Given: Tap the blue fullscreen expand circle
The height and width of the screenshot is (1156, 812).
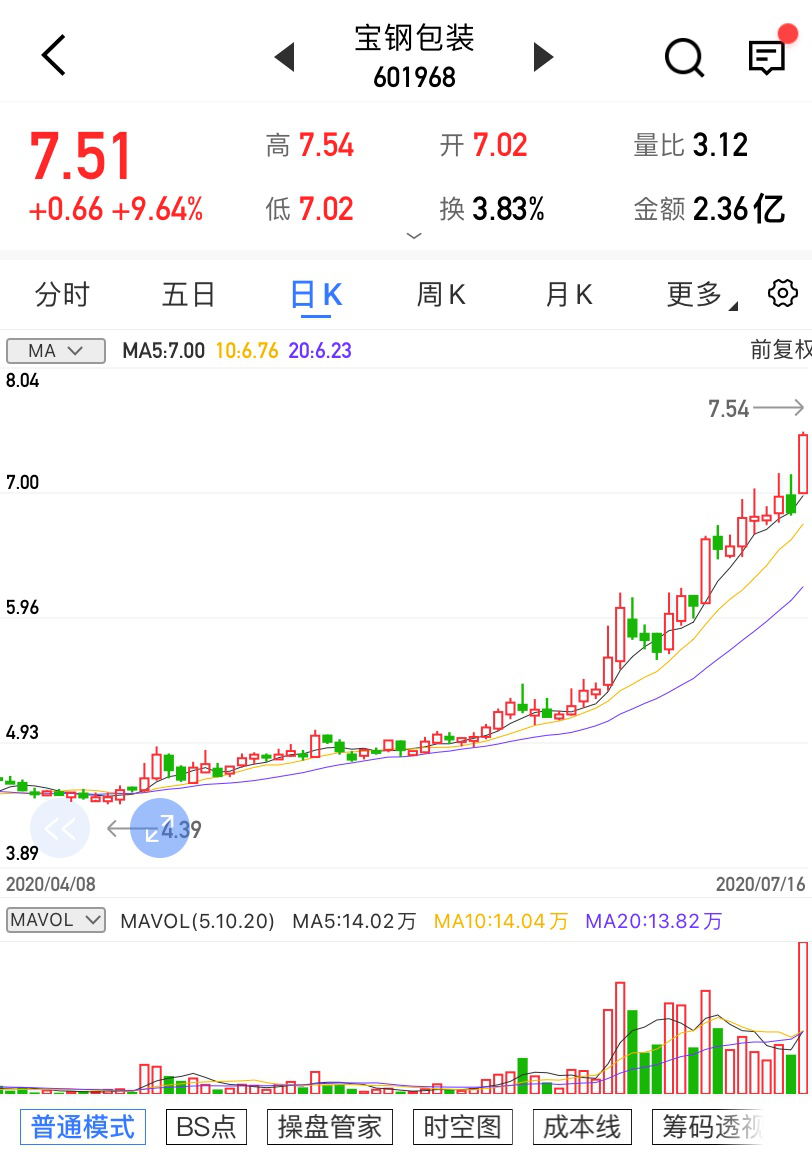Looking at the screenshot, I should (x=159, y=828).
